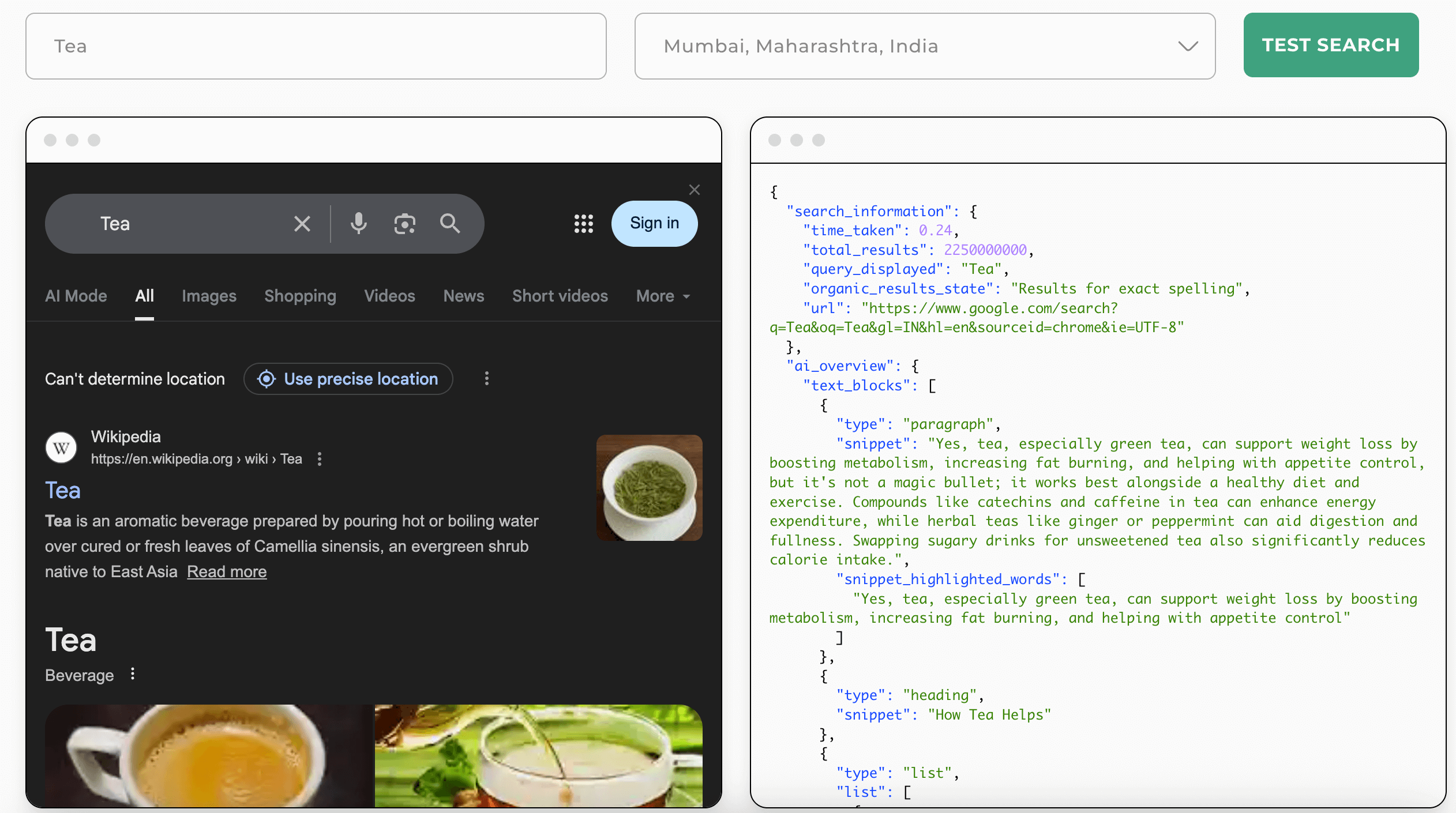Activate the microphone voice search icon
The width and height of the screenshot is (1456, 813).
[x=359, y=224]
